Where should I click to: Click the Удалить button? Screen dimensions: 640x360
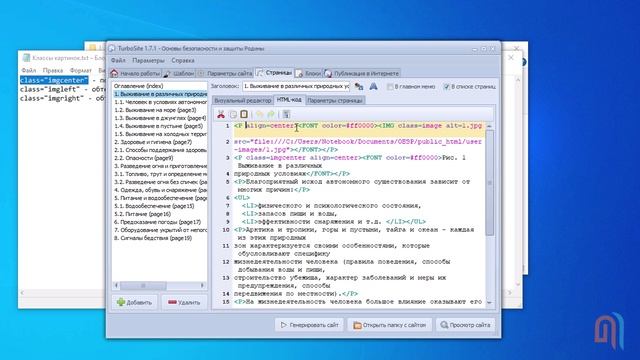pyautogui.click(x=184, y=302)
